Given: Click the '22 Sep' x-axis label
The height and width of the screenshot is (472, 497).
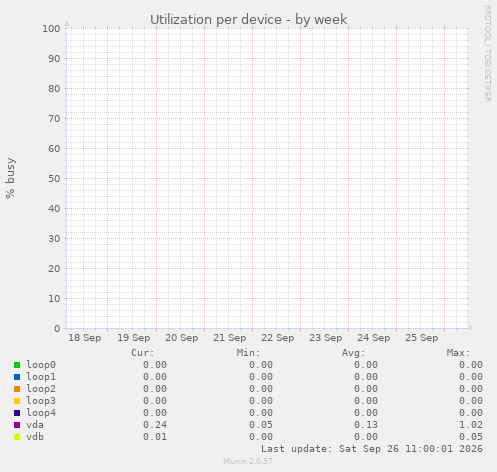Looking at the screenshot, I should [278, 338].
